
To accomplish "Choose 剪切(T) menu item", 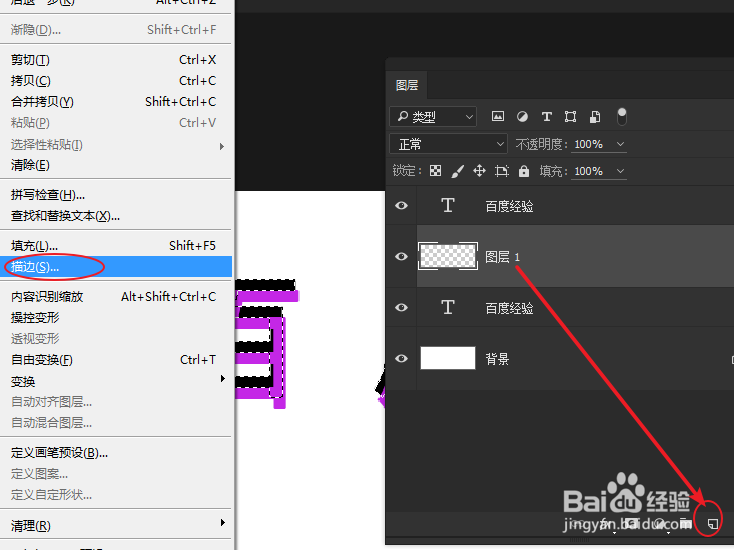I will tap(116, 60).
